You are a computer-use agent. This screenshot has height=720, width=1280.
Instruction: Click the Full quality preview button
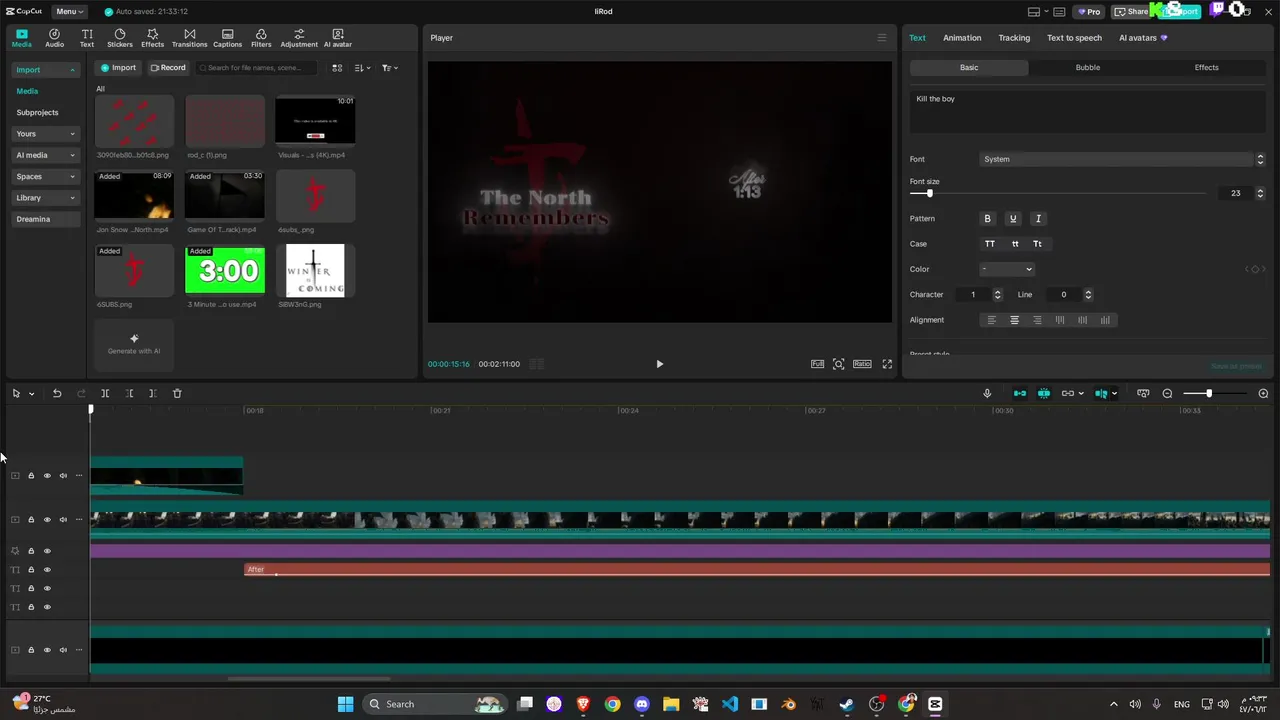(x=817, y=364)
